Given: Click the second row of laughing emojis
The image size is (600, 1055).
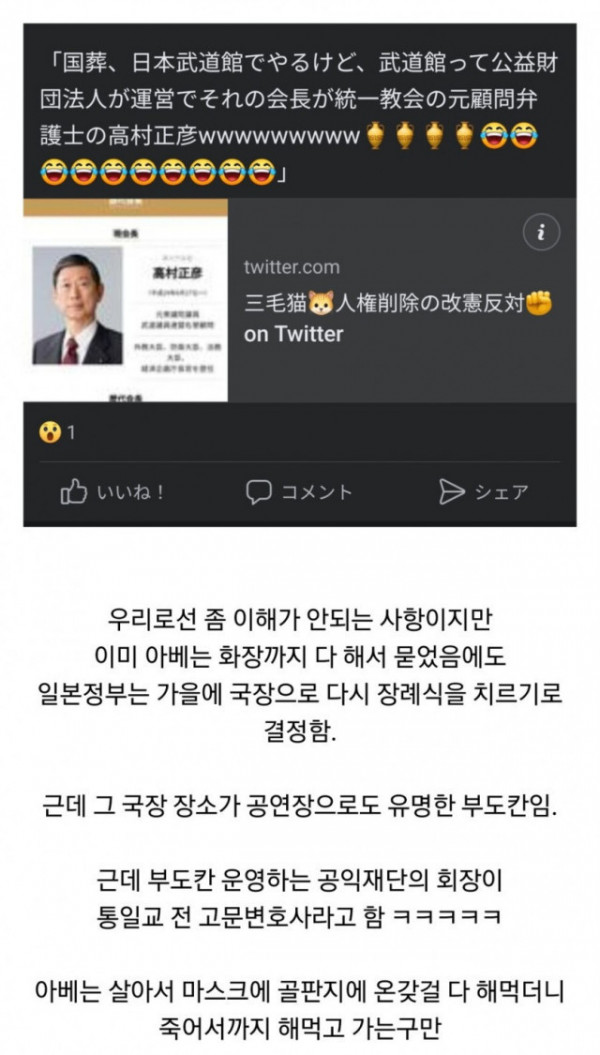Looking at the screenshot, I should click(x=158, y=172).
